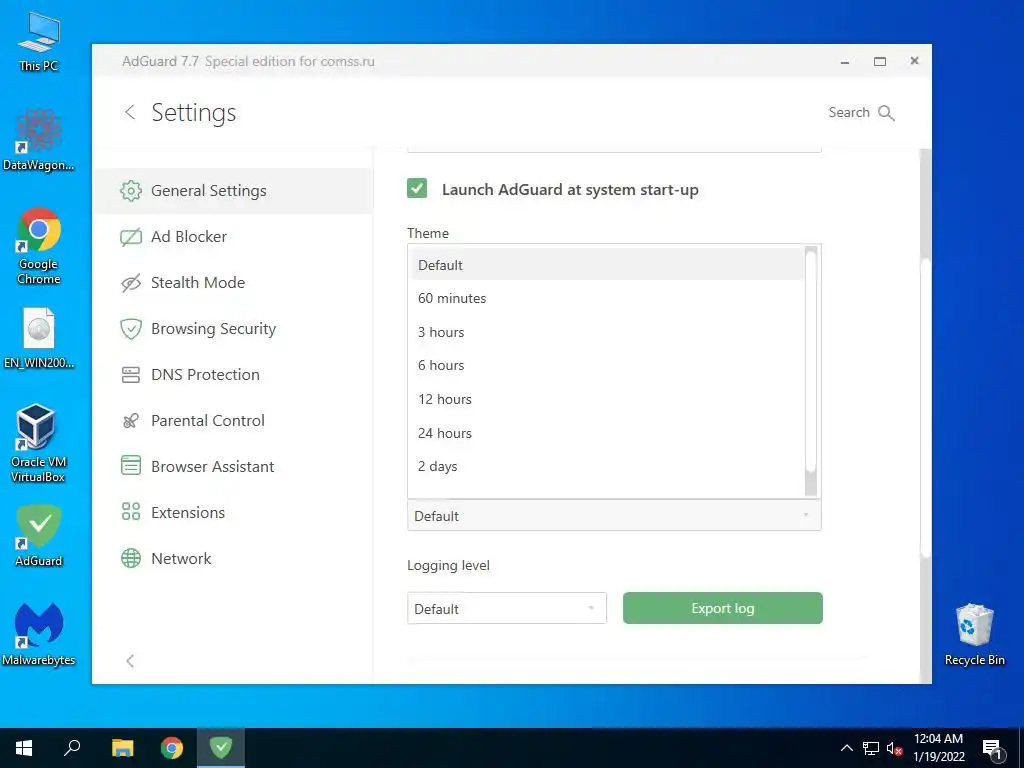
Task: Choose 12 hours in the dropdown list
Action: [x=607, y=400]
